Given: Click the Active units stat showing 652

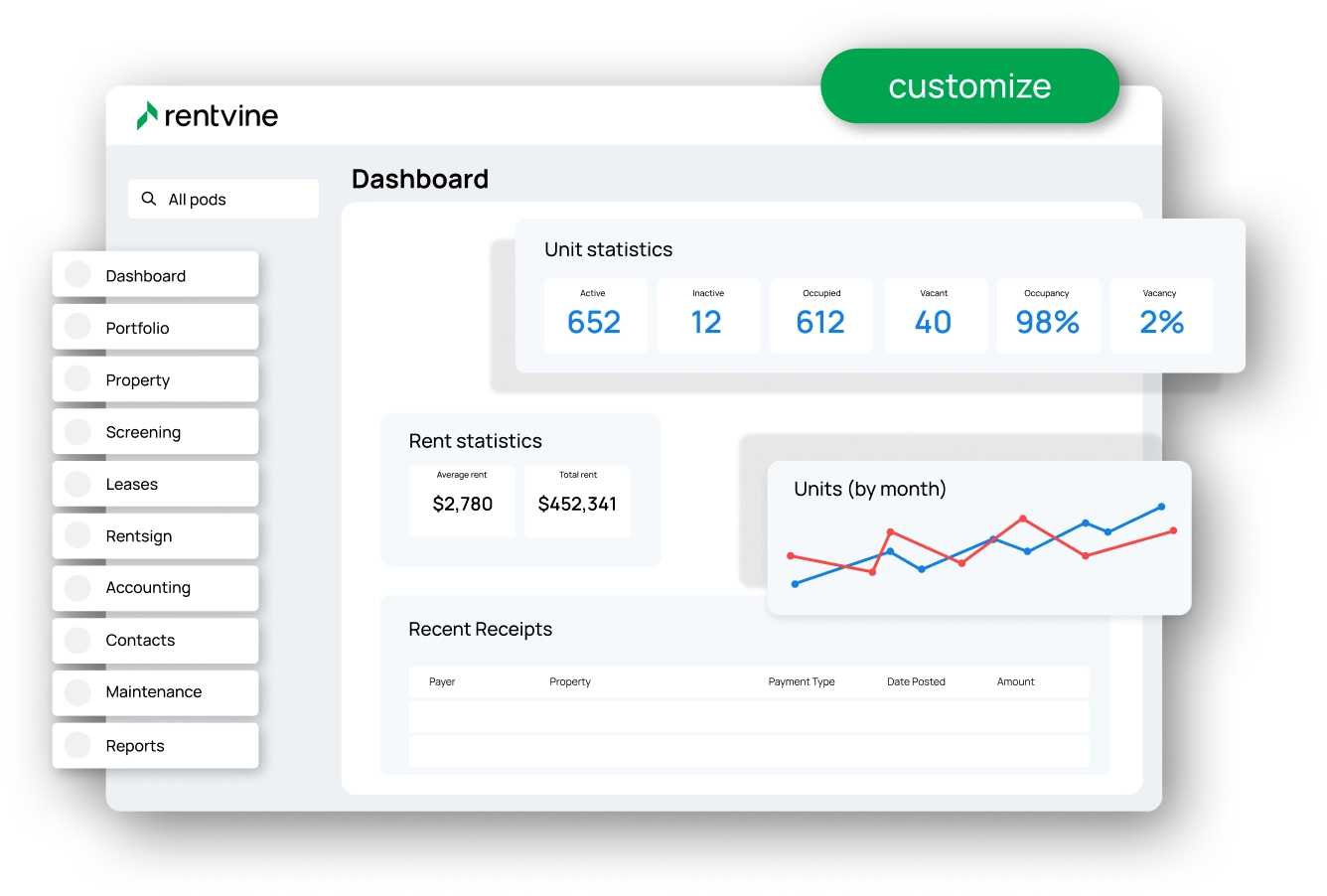Looking at the screenshot, I should [x=595, y=315].
